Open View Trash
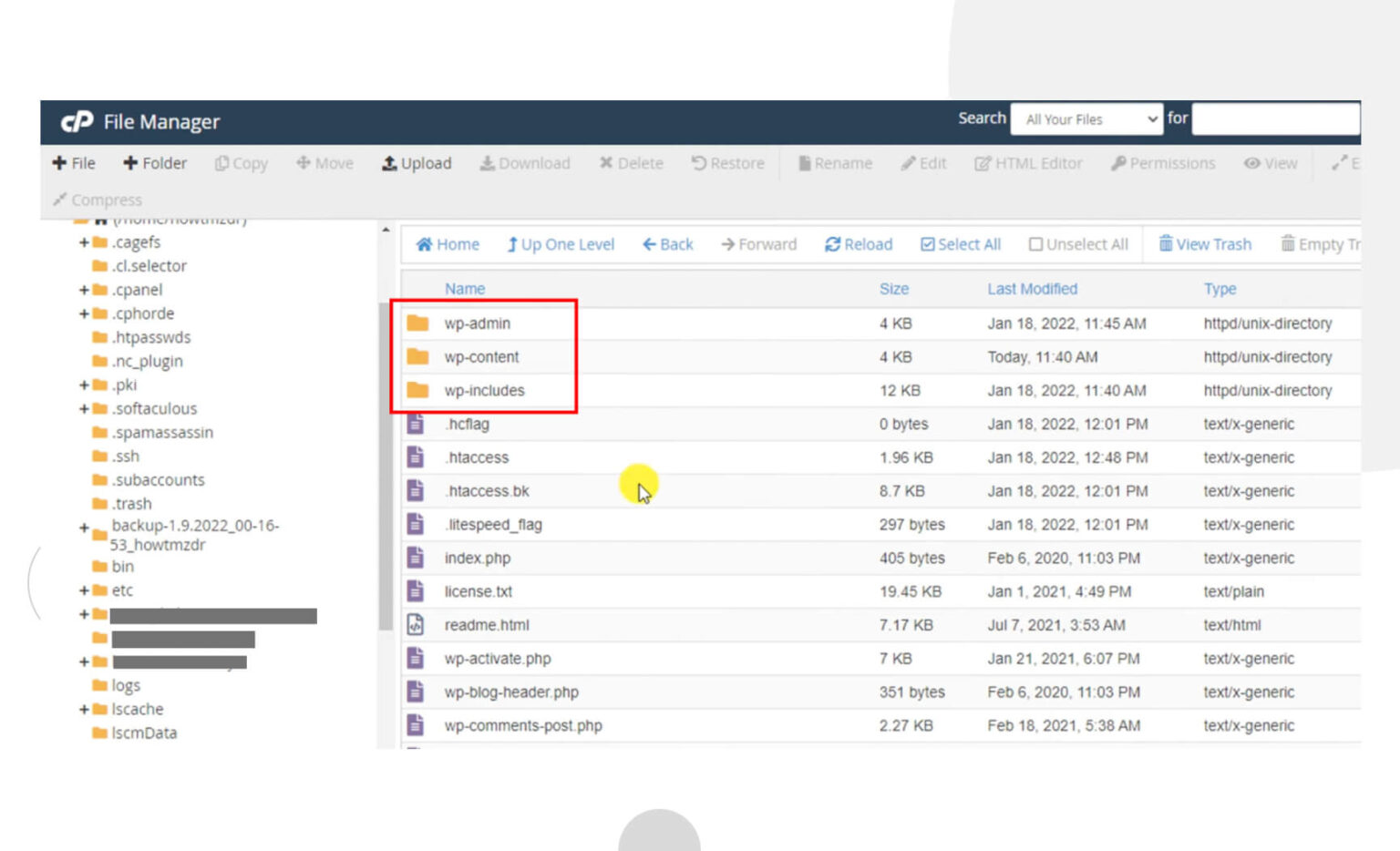The image size is (1400, 851). coord(1205,244)
